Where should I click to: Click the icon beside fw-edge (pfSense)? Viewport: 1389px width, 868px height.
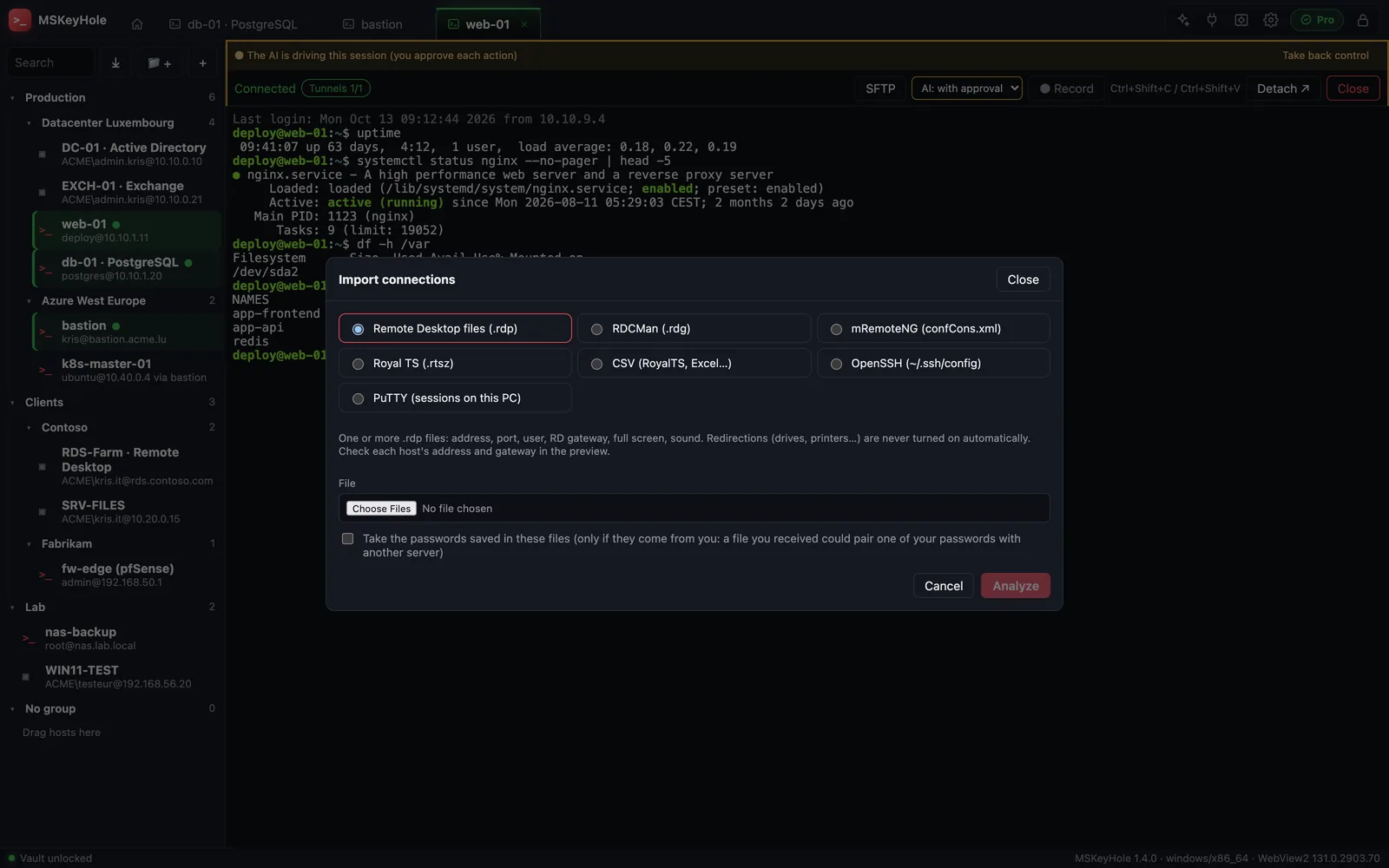click(x=44, y=575)
